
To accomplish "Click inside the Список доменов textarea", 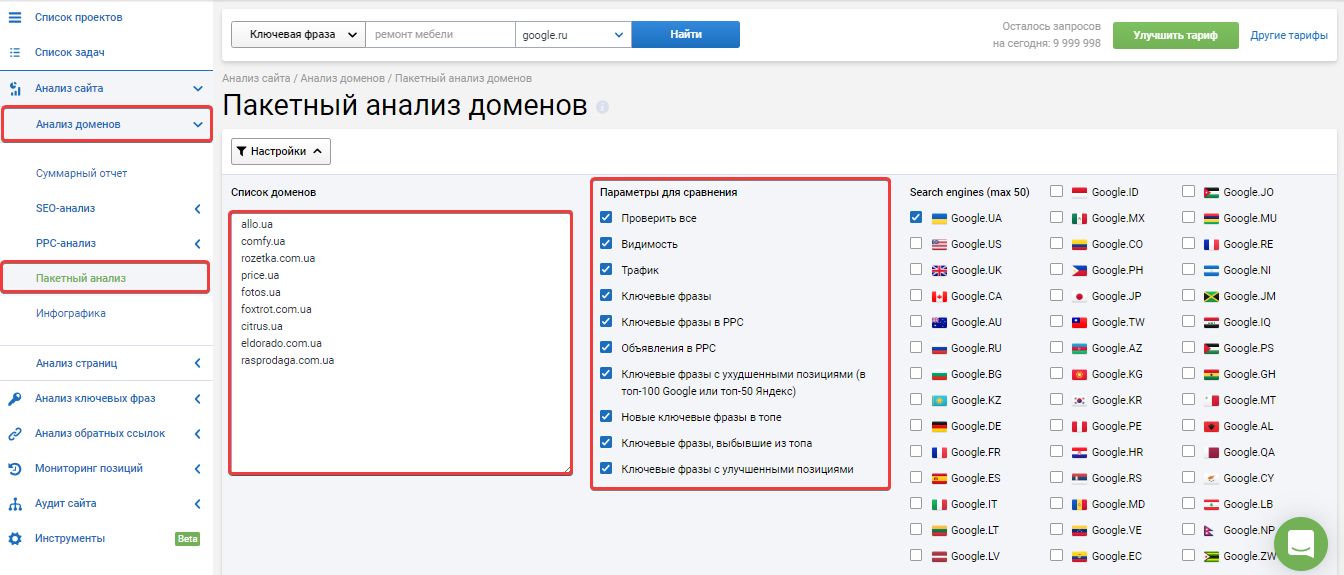I will point(401,342).
